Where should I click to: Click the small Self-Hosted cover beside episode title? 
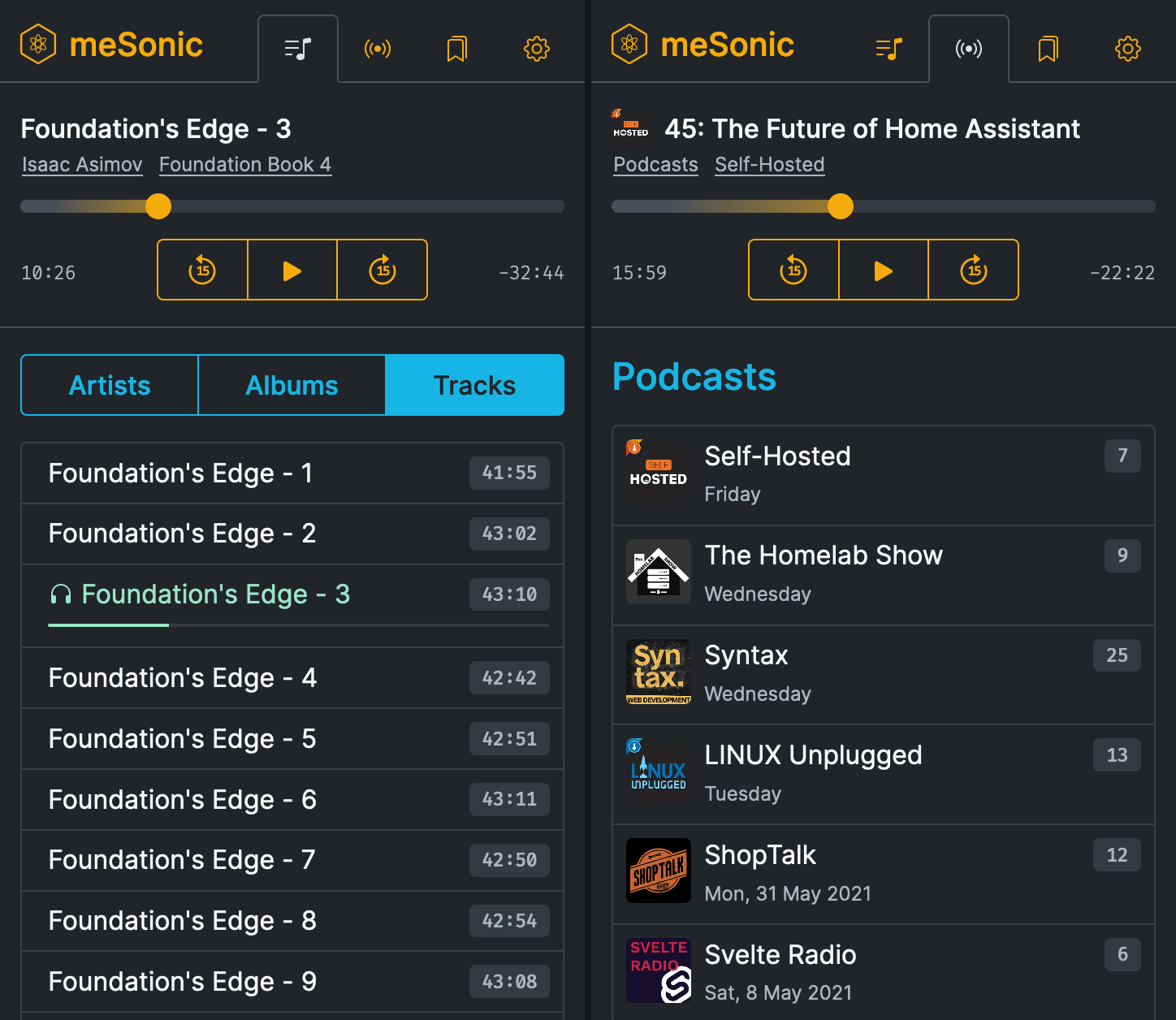[x=630, y=127]
